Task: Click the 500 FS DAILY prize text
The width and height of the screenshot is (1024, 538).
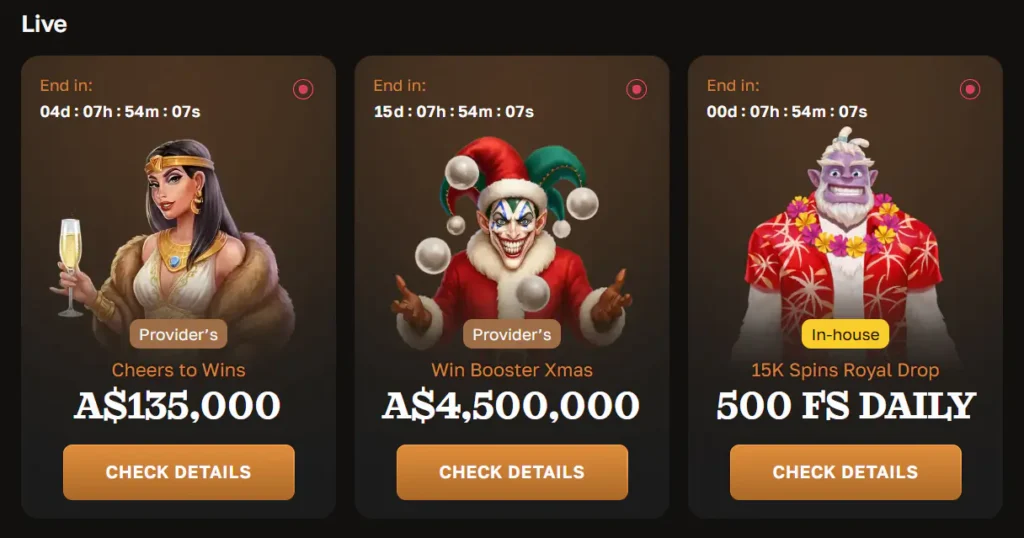Action: 846,405
